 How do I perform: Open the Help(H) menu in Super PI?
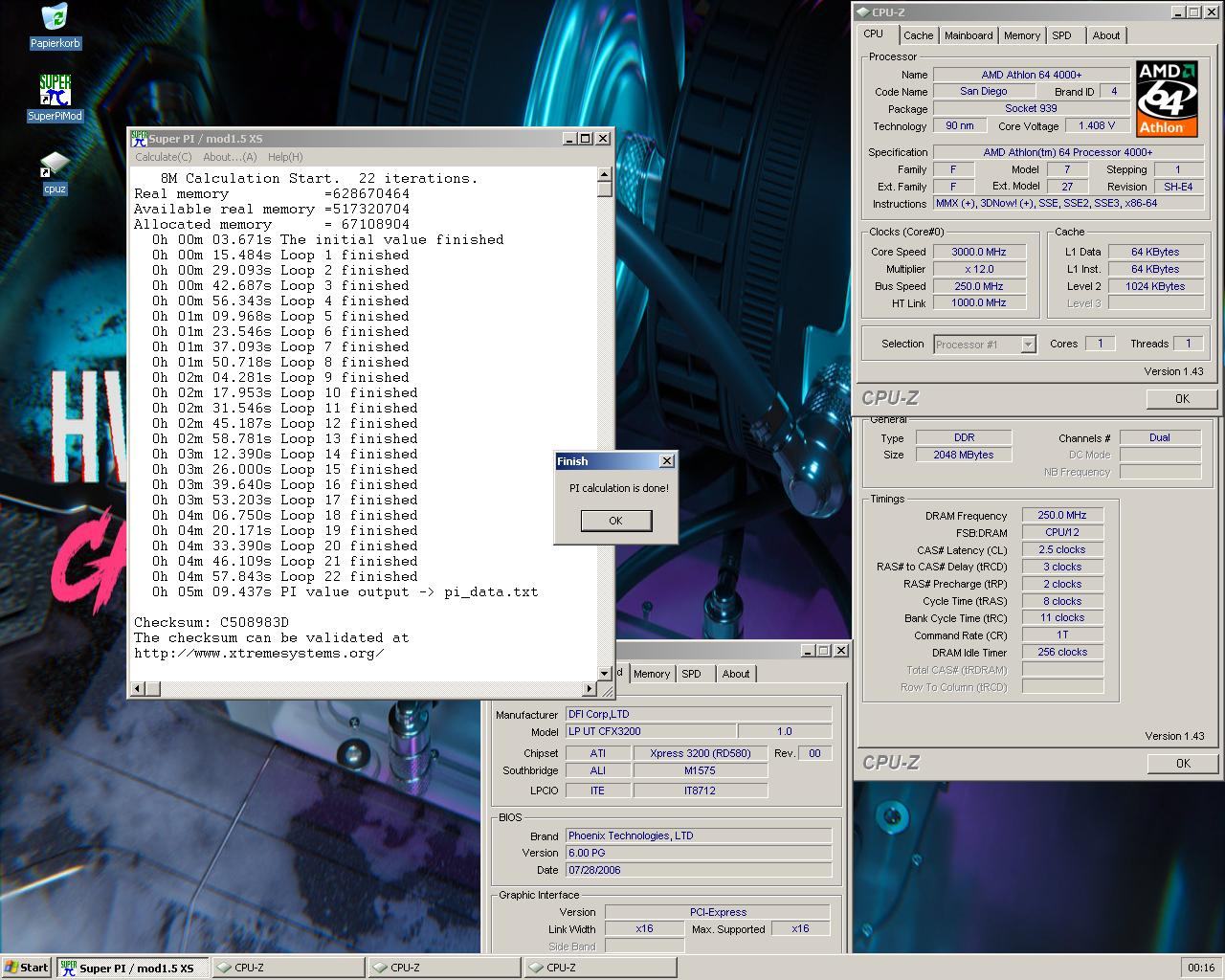(x=285, y=157)
